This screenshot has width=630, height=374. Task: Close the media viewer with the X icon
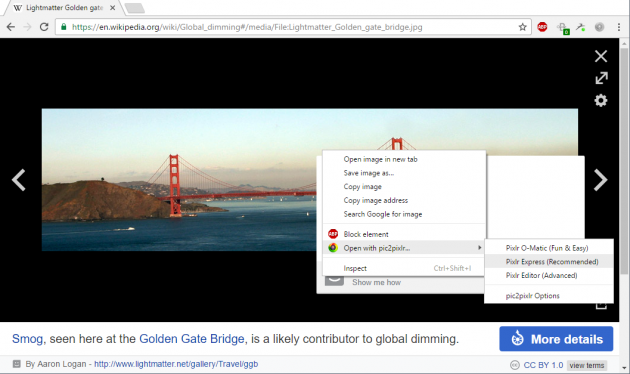tap(601, 56)
